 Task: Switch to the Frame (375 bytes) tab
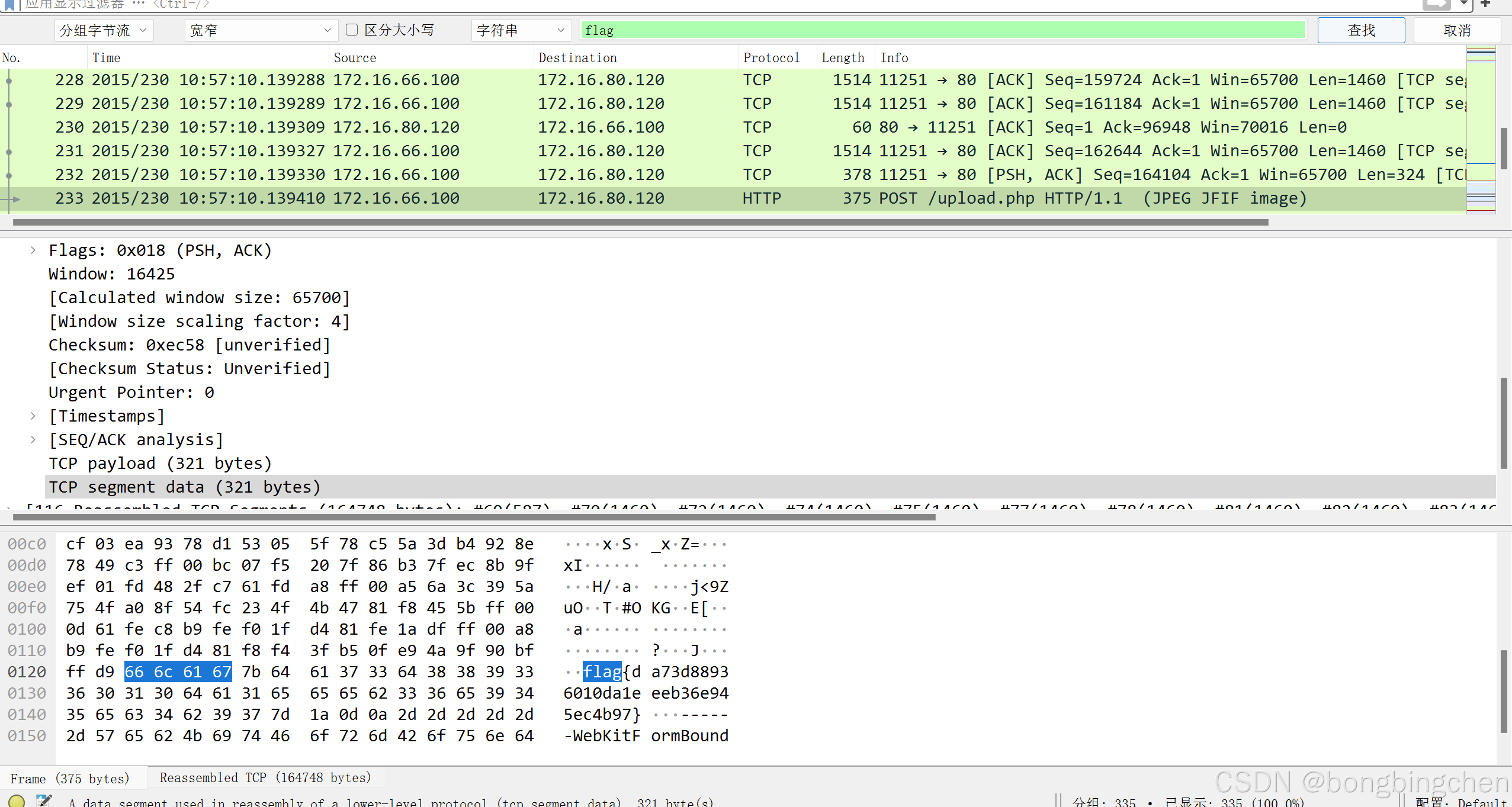click(x=70, y=779)
